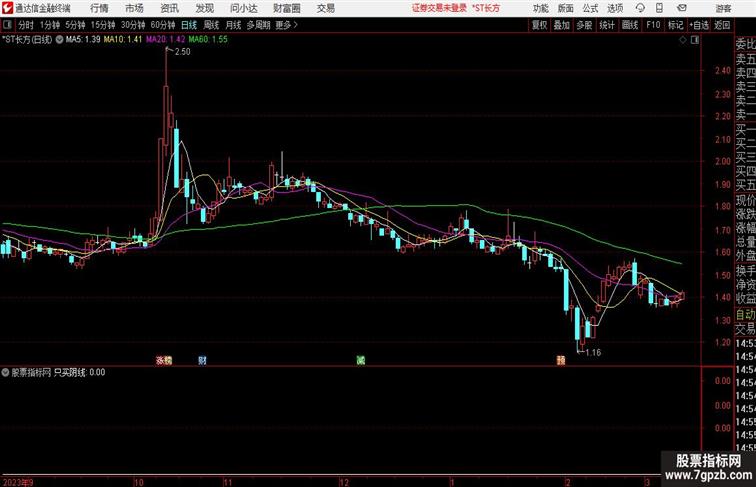Click the 标记 mark button
This screenshot has width=756, height=487.
[x=675, y=25]
